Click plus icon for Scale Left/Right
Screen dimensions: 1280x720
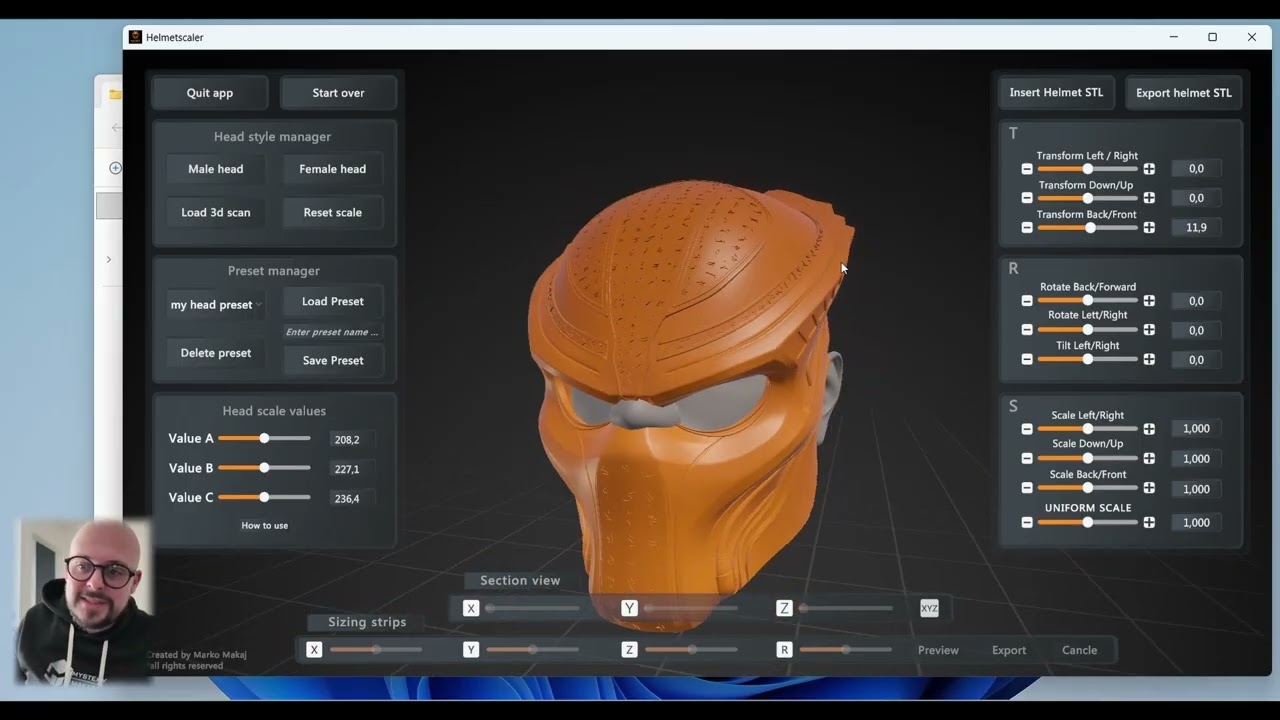pos(1149,429)
